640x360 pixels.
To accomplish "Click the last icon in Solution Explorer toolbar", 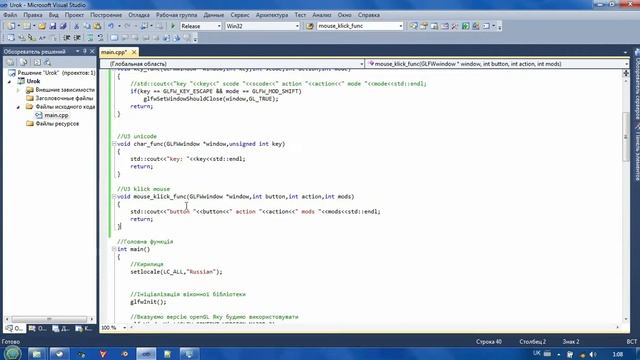I will click(48, 62).
